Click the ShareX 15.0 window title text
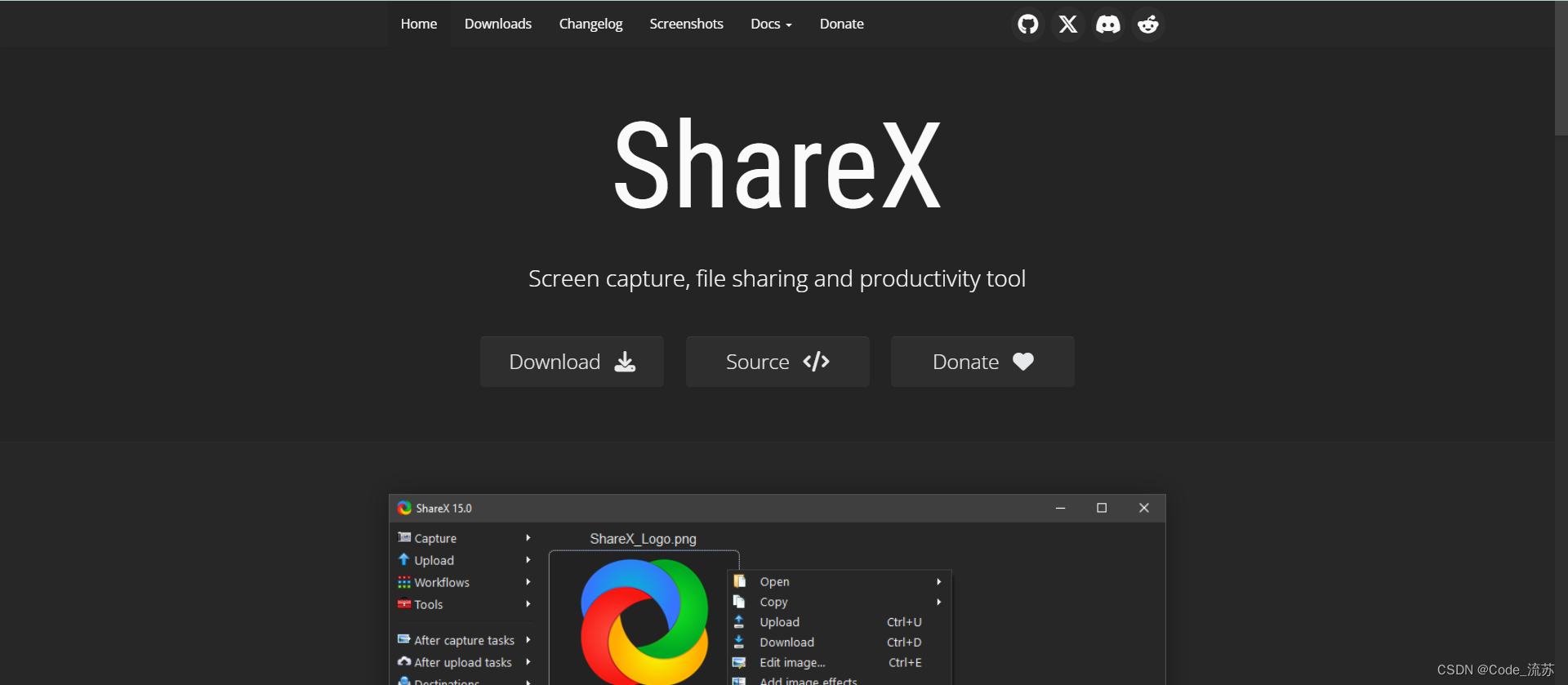1568x685 pixels. [x=443, y=508]
